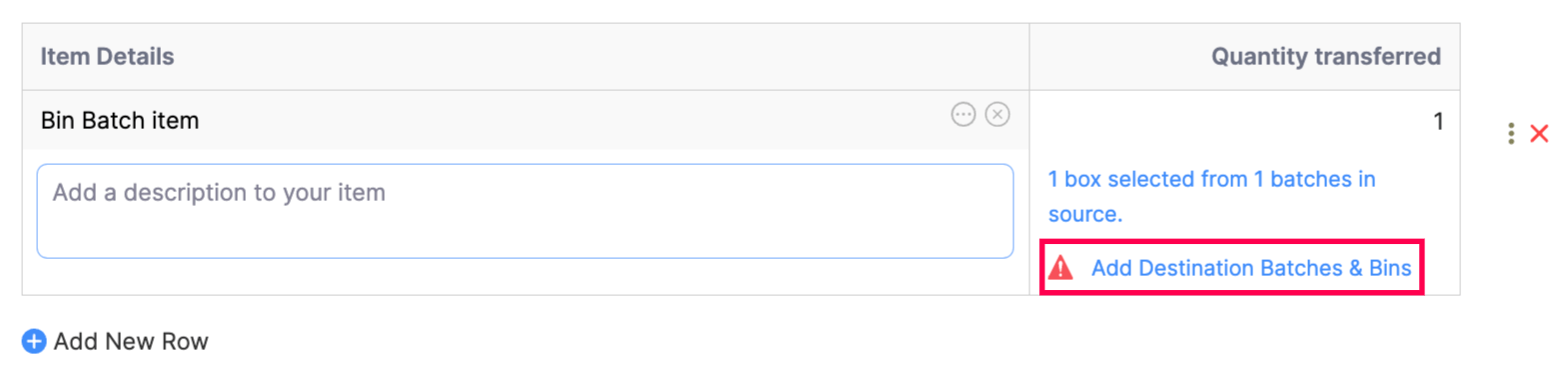Select the Bin Batch item name field
1568x388 pixels.
pyautogui.click(x=120, y=121)
